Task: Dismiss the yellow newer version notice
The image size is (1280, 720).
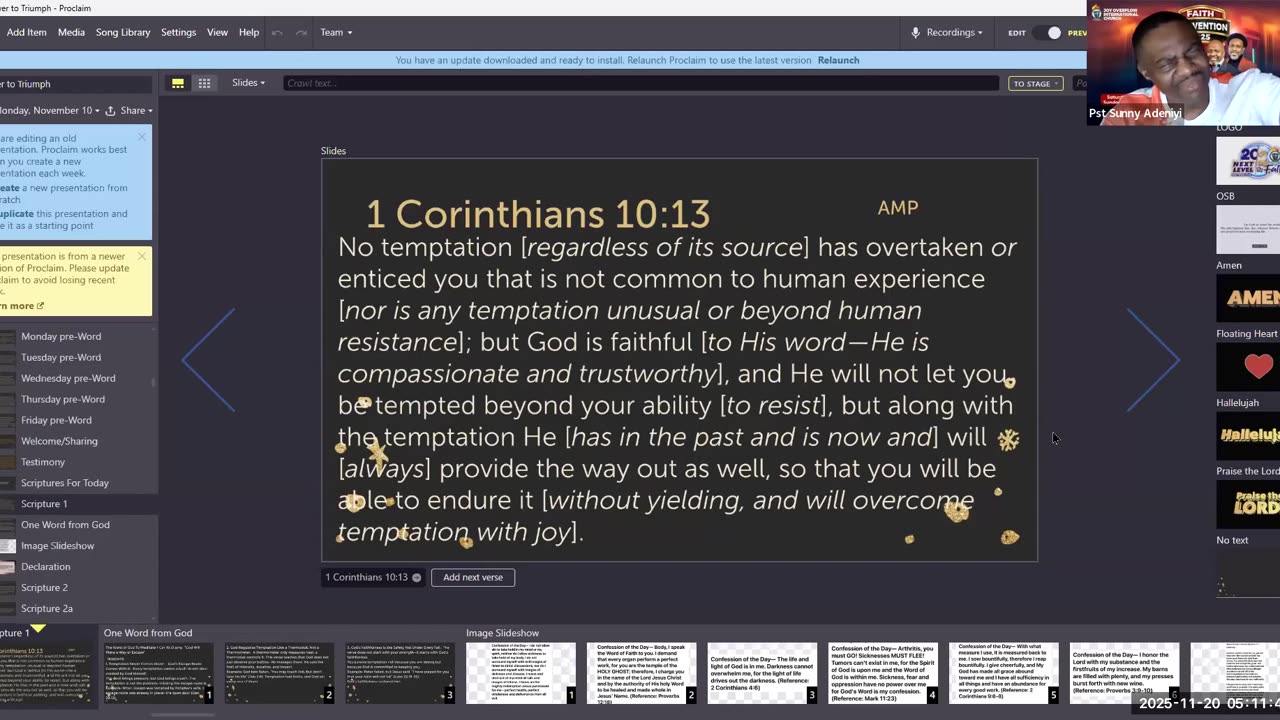Action: click(x=142, y=256)
